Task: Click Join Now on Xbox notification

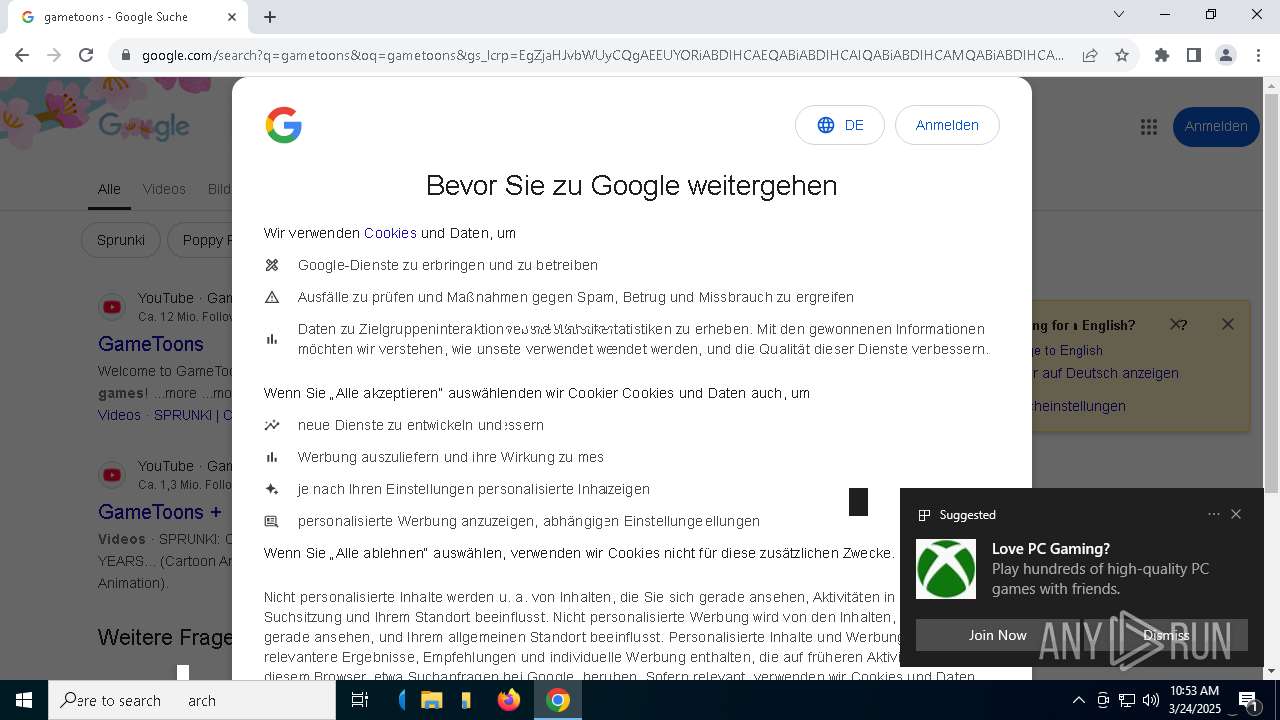Action: tap(997, 635)
